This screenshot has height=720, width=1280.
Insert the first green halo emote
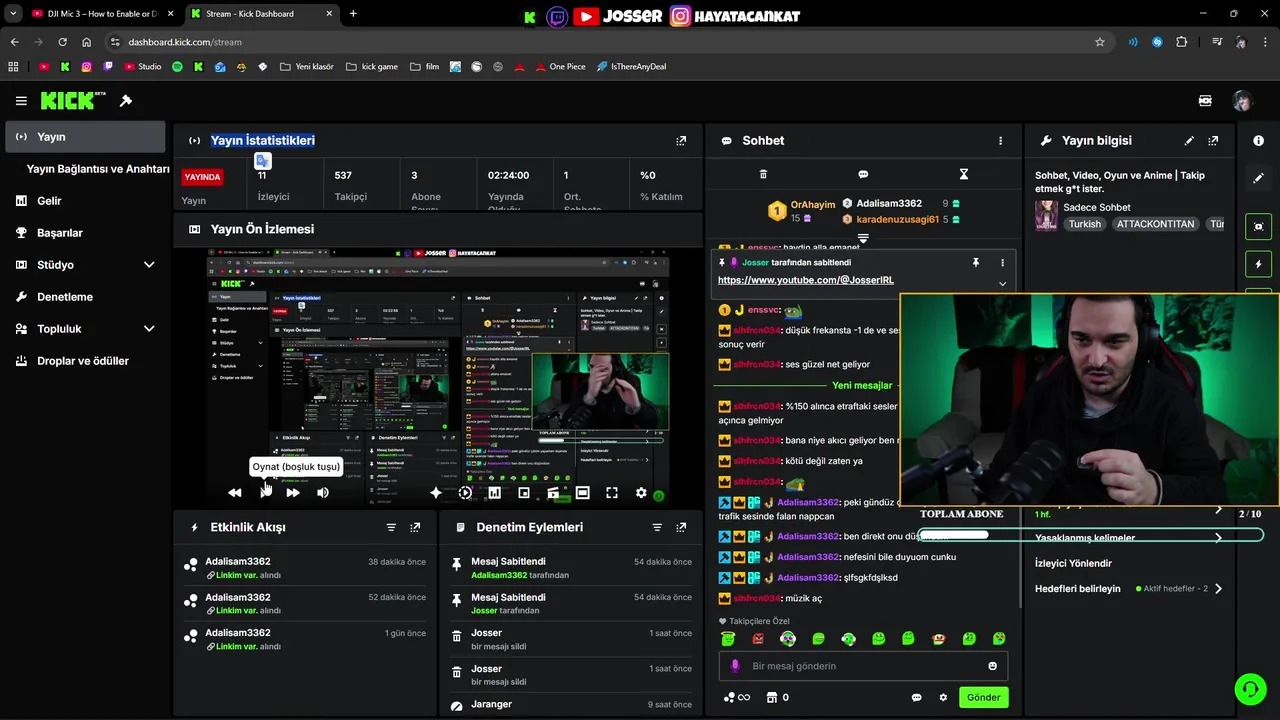pos(728,639)
